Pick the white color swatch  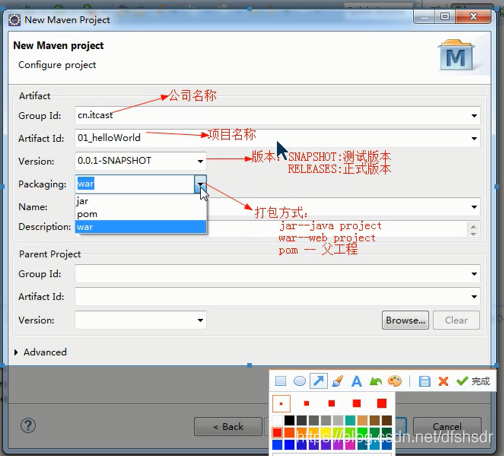pyautogui.click(x=277, y=420)
